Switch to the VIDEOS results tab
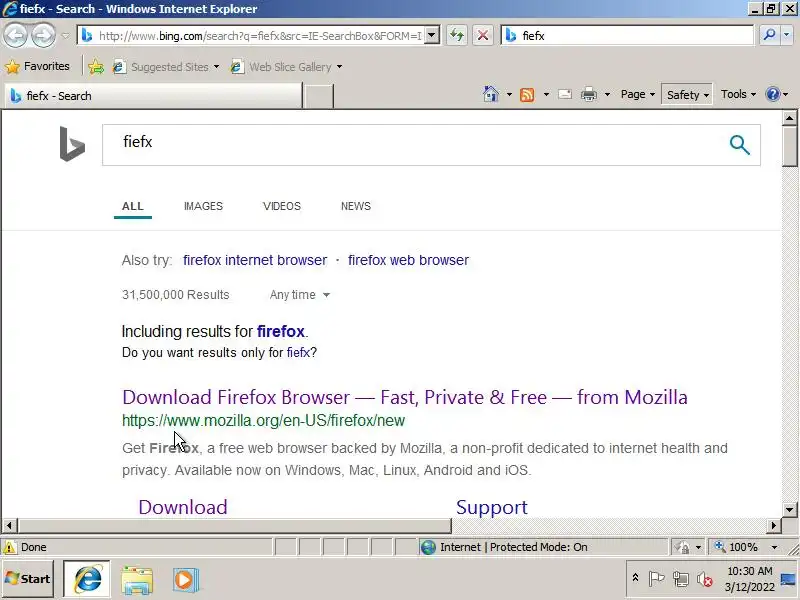The height and width of the screenshot is (600, 800). coord(282,206)
